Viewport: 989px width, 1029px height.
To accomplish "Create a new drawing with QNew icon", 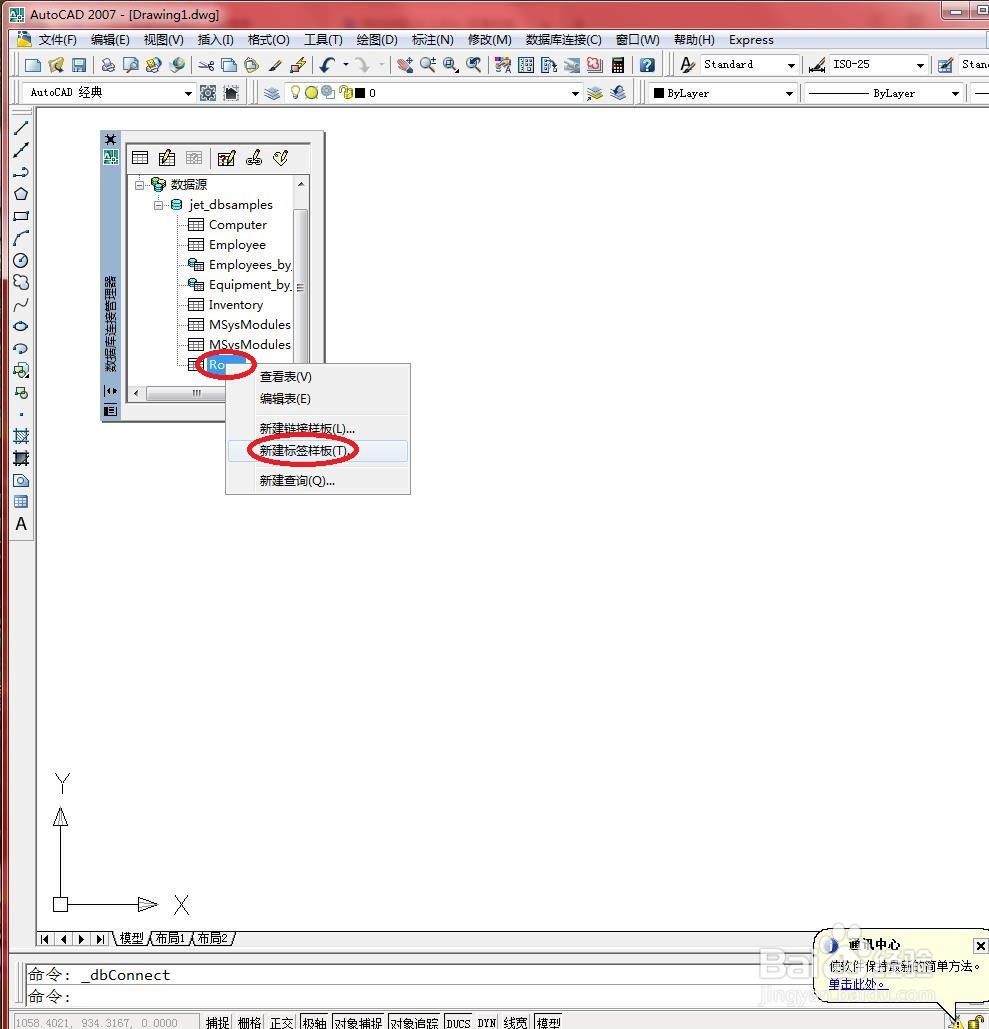I will 32,64.
